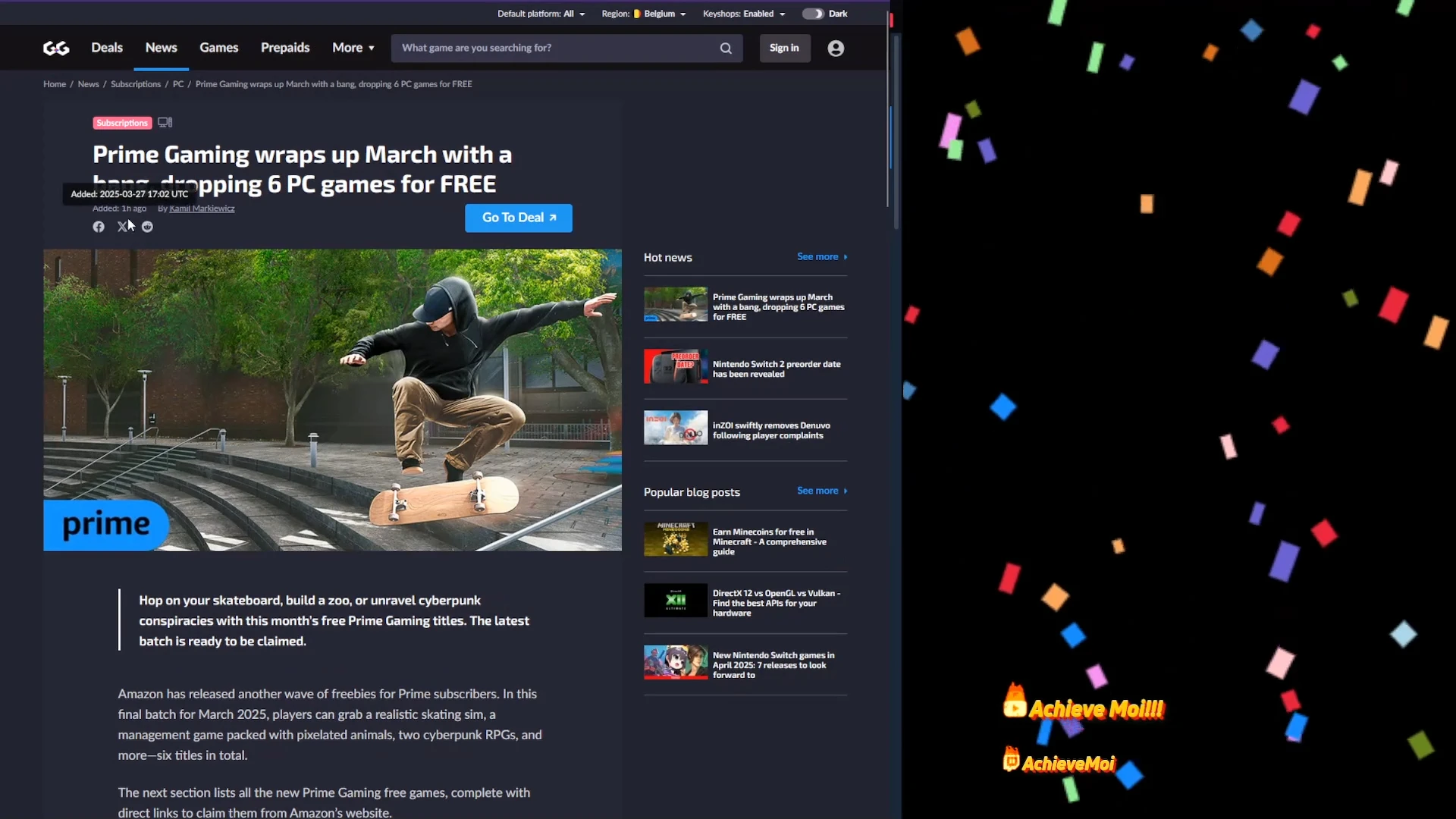Share the article on Reddit
The width and height of the screenshot is (1456, 819).
(x=147, y=227)
